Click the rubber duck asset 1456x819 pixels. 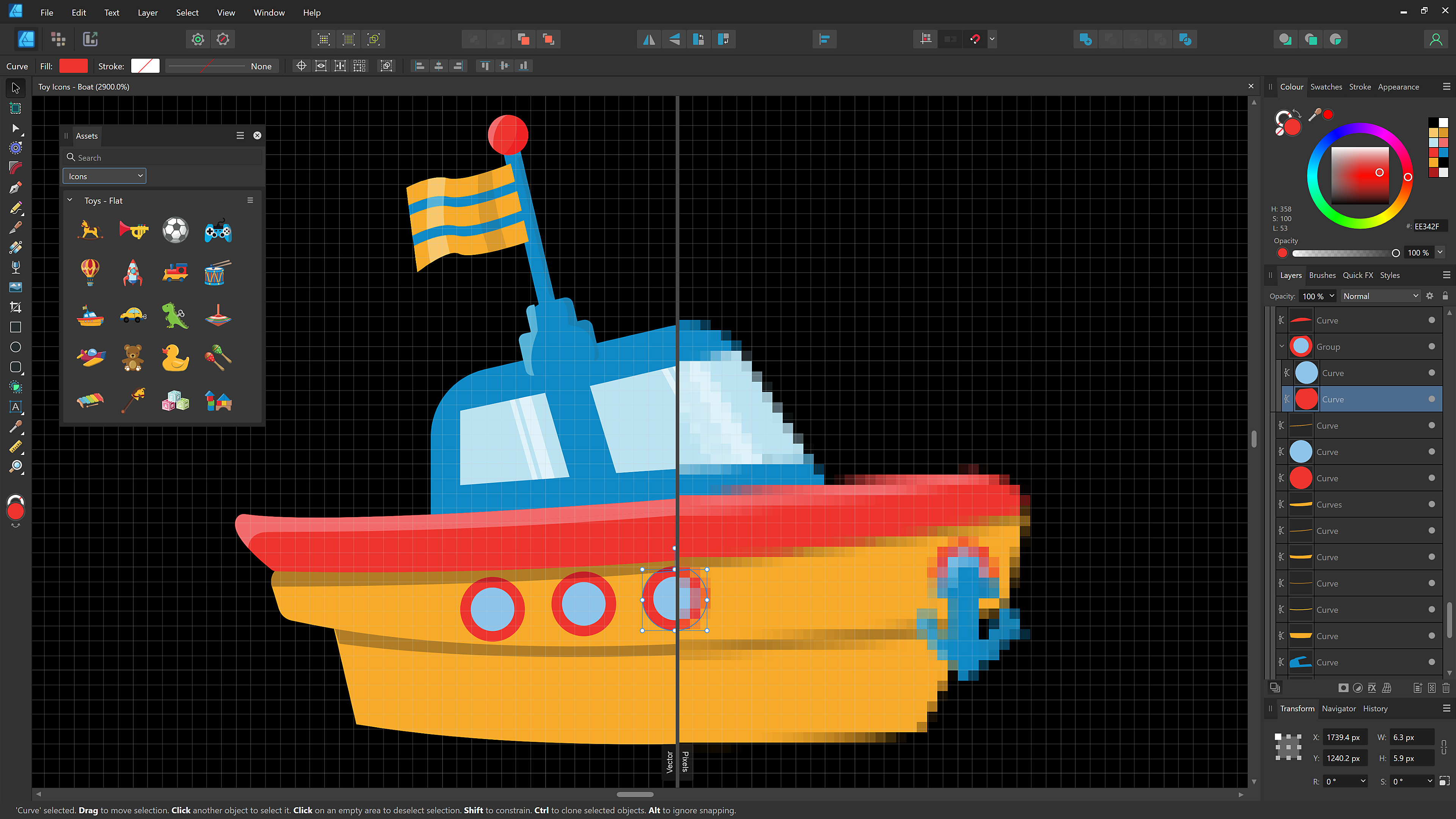pyautogui.click(x=175, y=358)
